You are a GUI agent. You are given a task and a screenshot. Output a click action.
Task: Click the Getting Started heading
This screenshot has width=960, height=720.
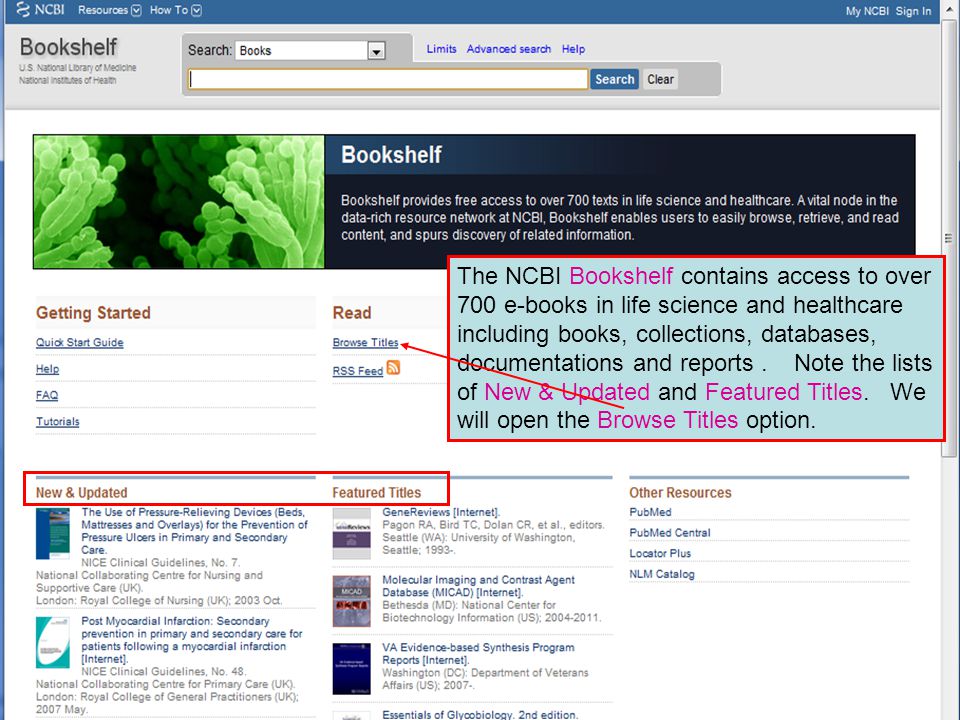(93, 313)
